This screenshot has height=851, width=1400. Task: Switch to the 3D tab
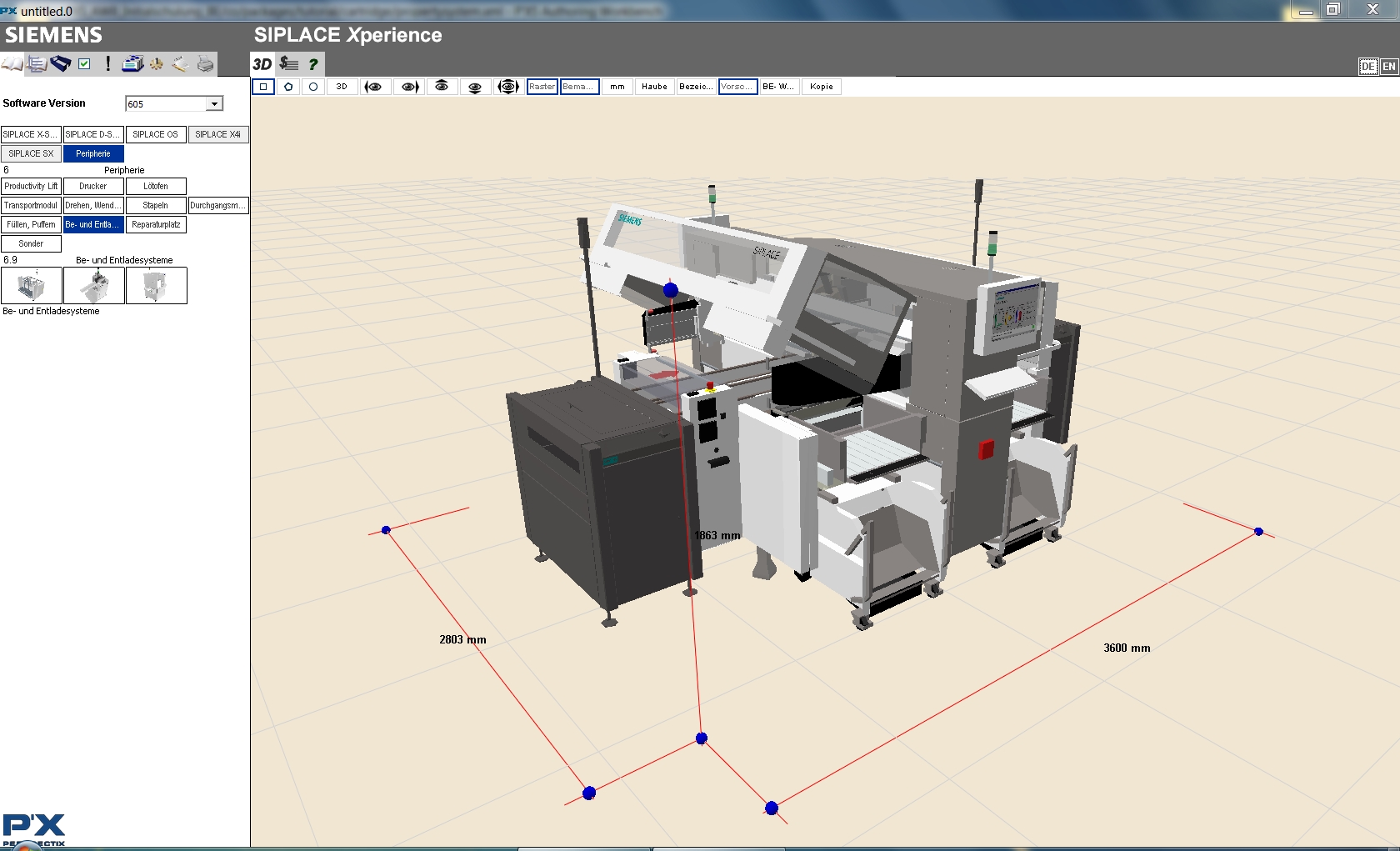[x=262, y=64]
